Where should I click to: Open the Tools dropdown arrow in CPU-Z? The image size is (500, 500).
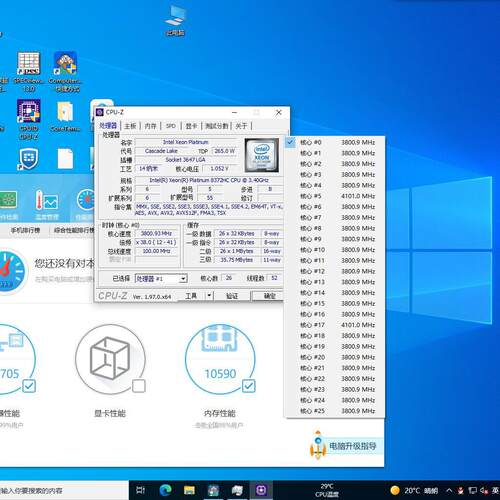(209, 295)
